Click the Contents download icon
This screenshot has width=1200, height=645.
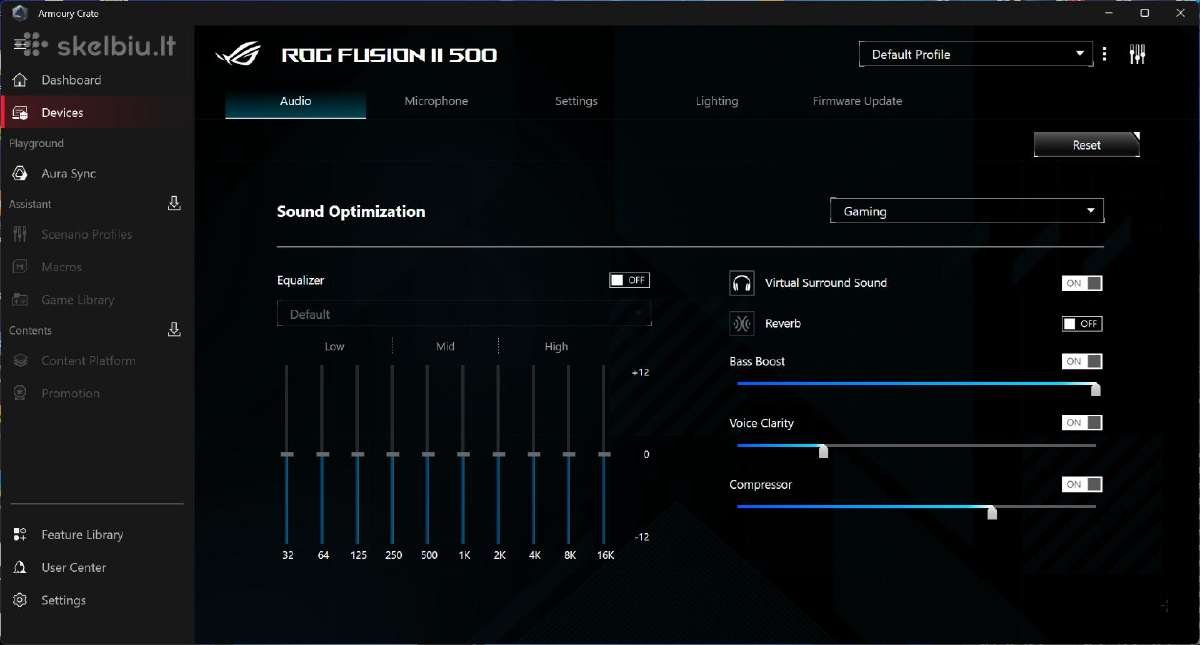174,330
